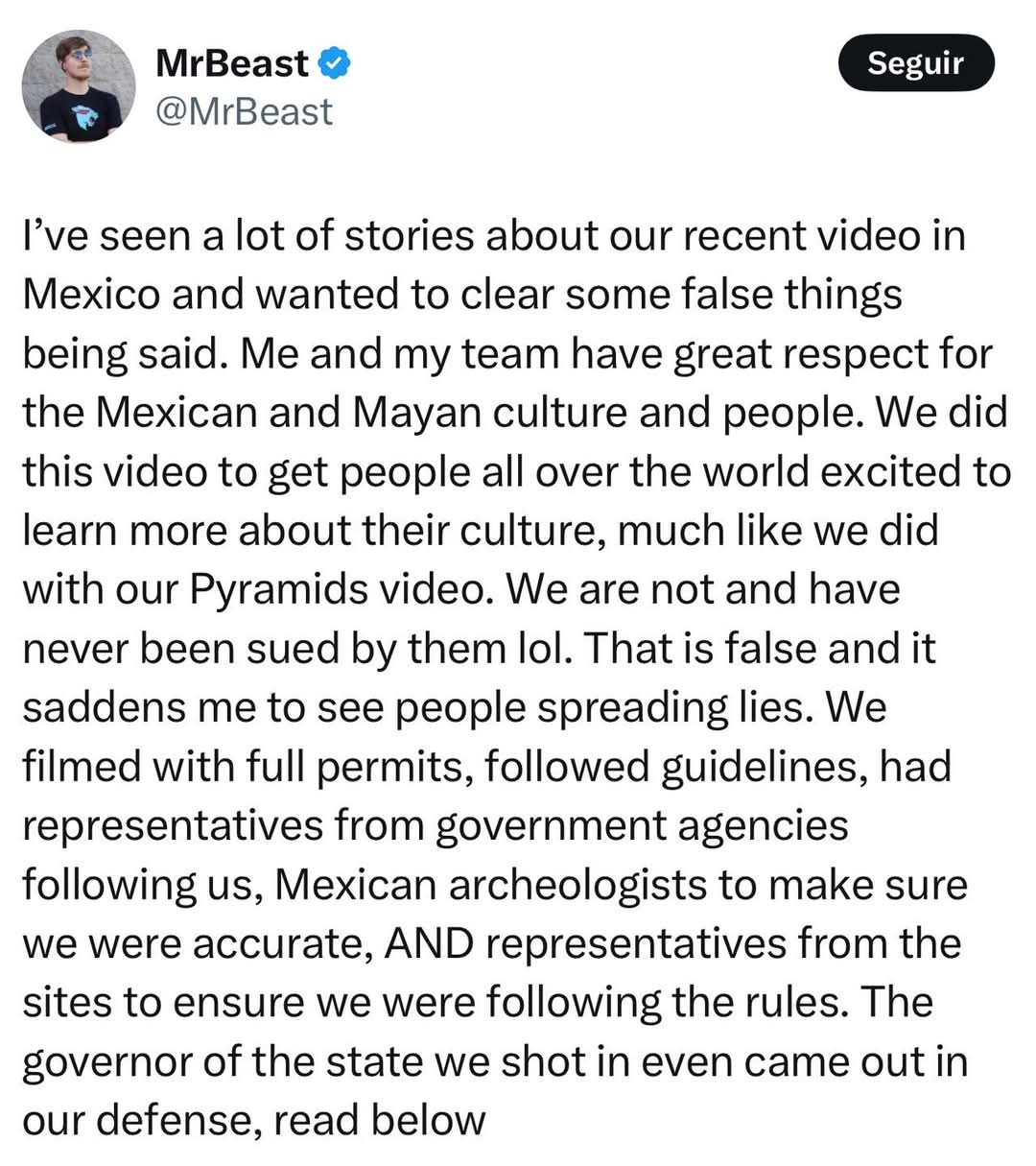Screen dimensions: 1036x1166
Task: Click the capitalized word "AND" in tweet
Action: click(429, 944)
